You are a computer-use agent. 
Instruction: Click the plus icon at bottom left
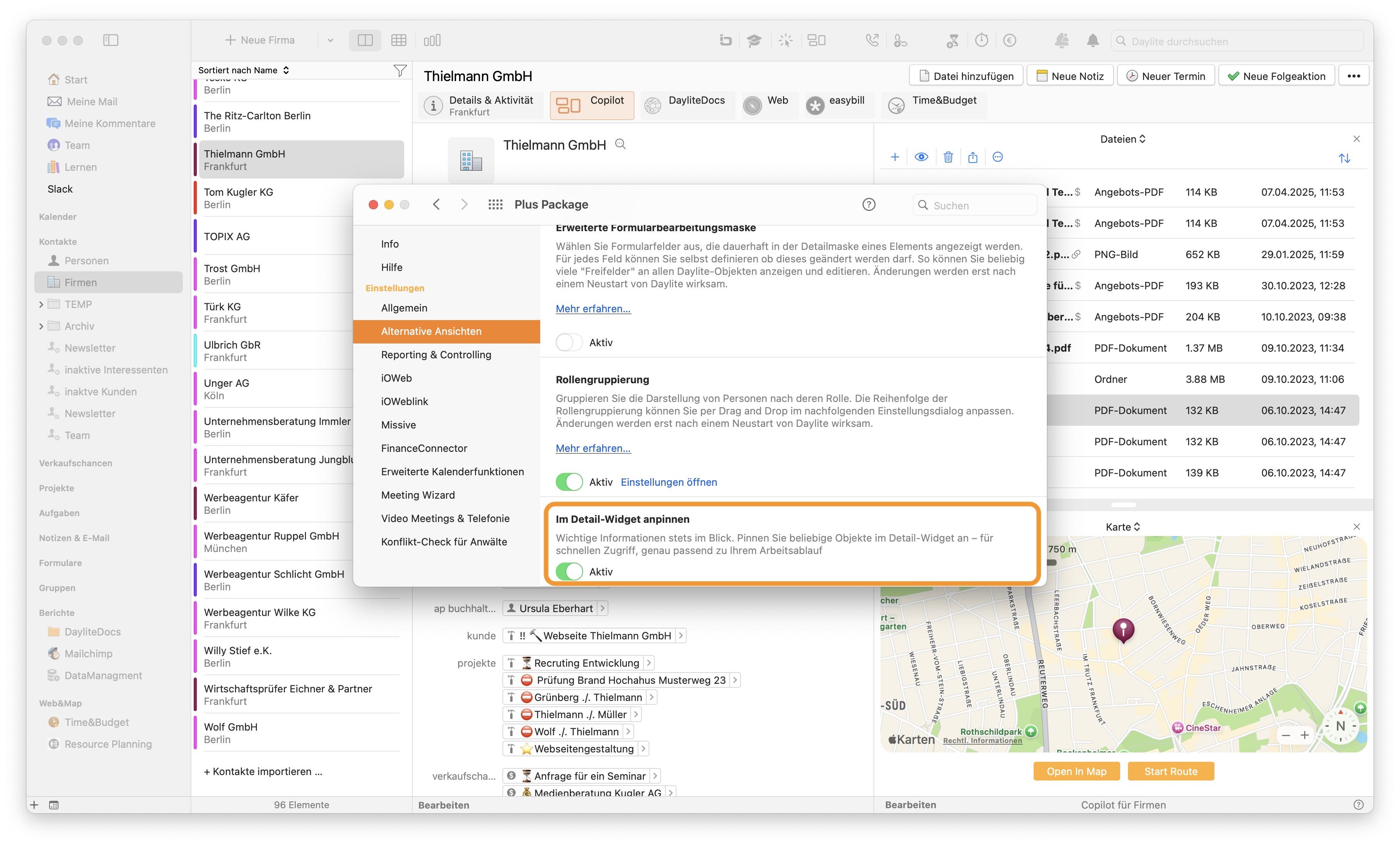(34, 805)
